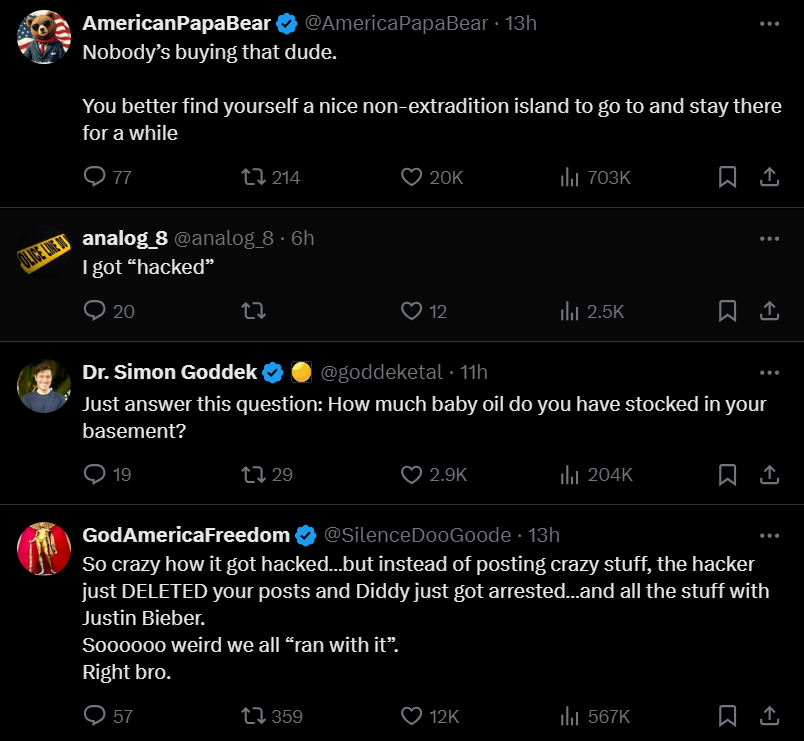Open more options on GodAmericaFreedom's post
804x741 pixels.
[769, 533]
